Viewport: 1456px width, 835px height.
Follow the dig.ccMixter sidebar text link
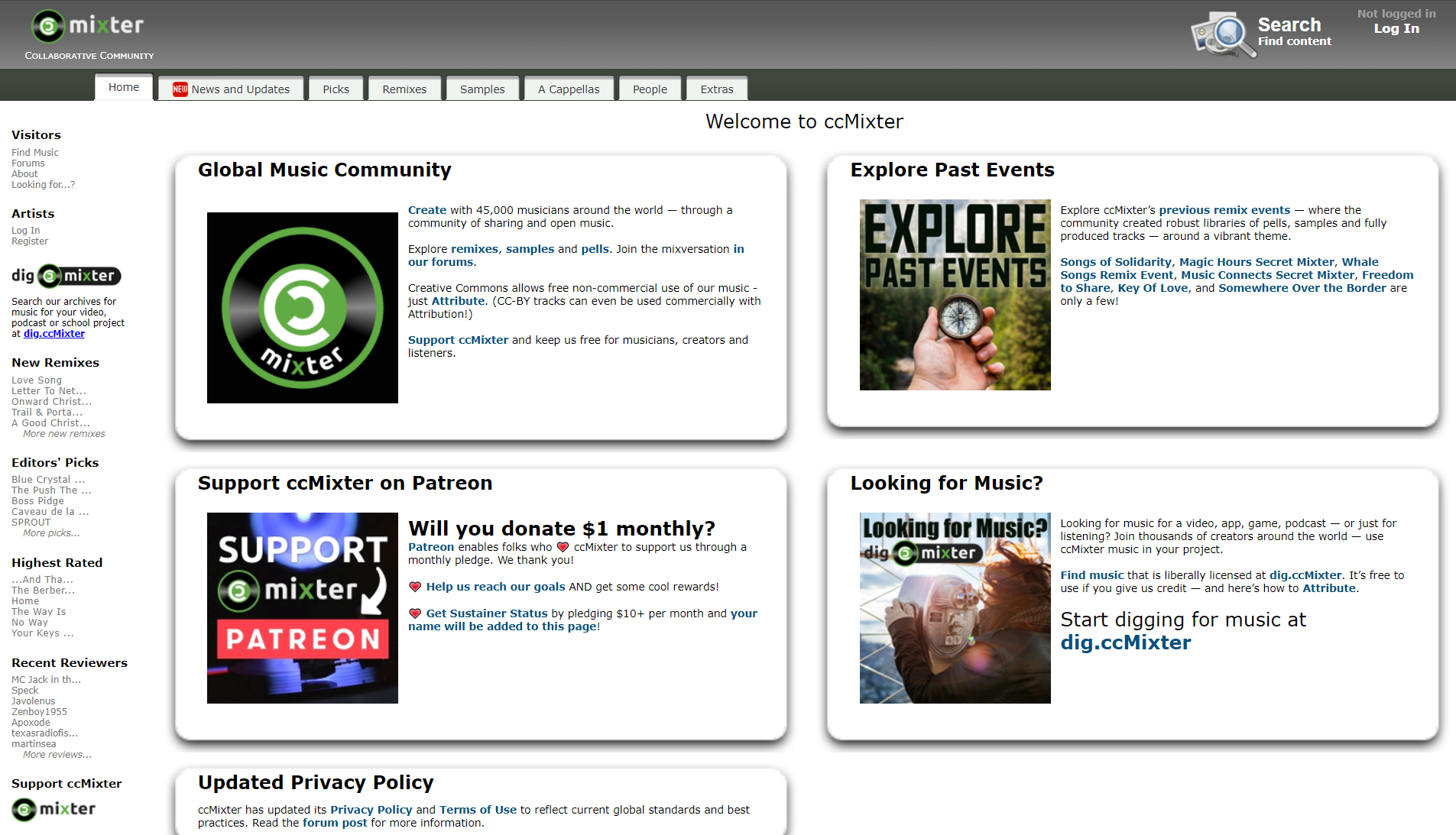coord(54,334)
